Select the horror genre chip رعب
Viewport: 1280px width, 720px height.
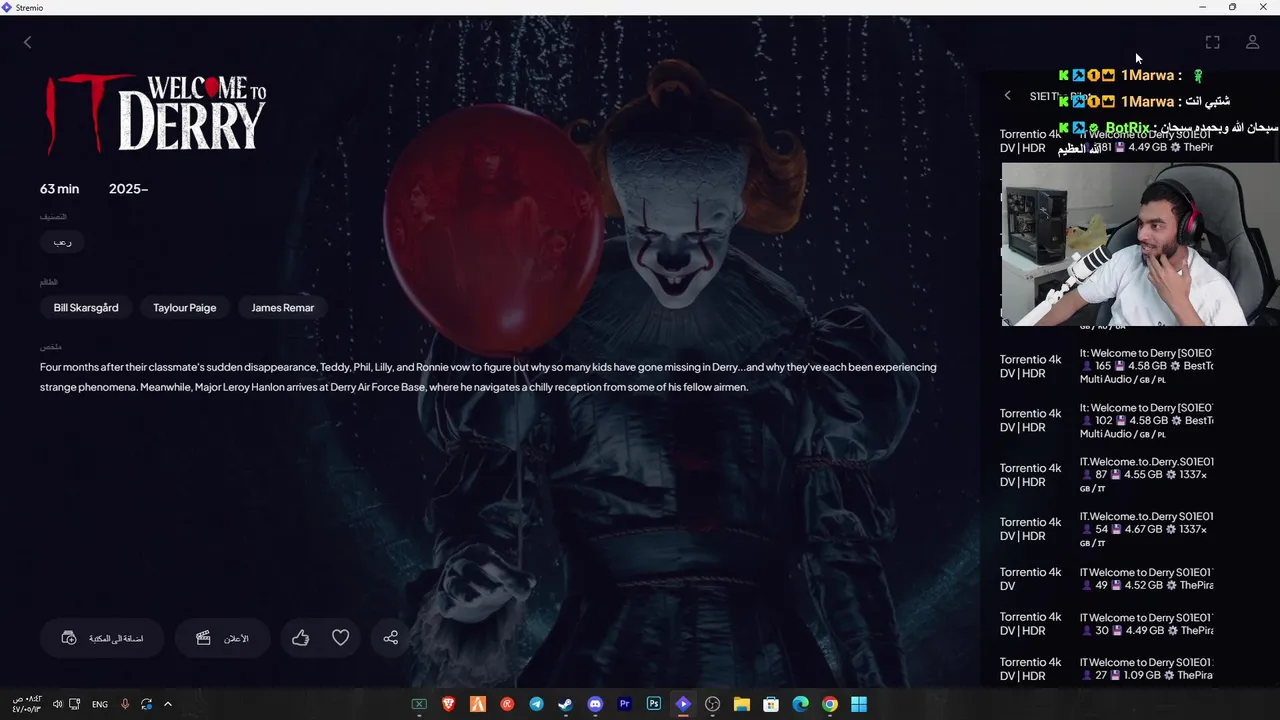62,242
